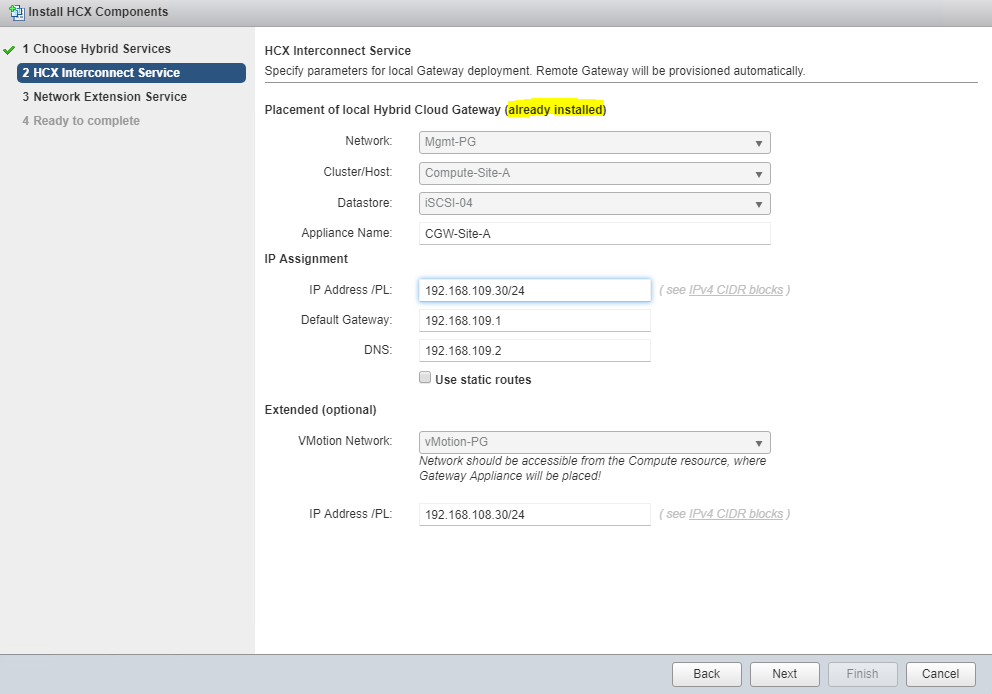The image size is (992, 694).
Task: Click the DNS field containing 192.168.109.2
Action: point(534,351)
